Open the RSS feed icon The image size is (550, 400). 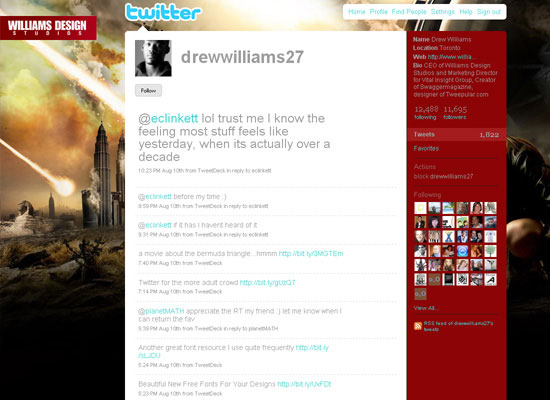click(418, 326)
